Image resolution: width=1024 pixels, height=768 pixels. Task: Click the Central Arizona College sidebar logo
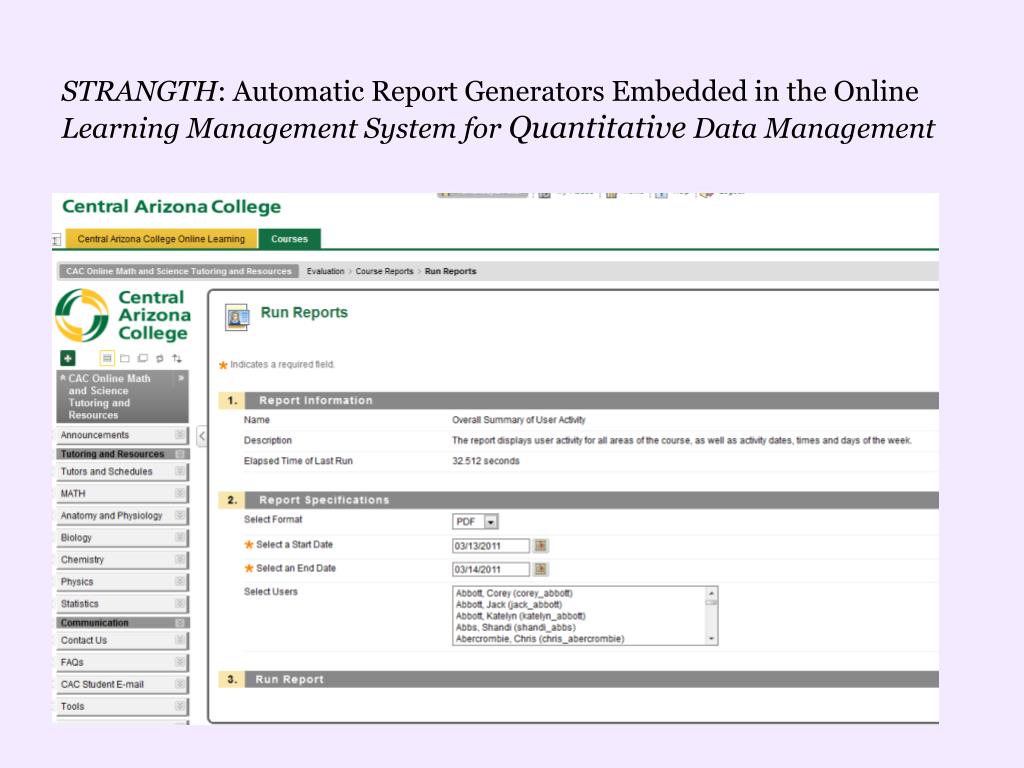click(123, 315)
